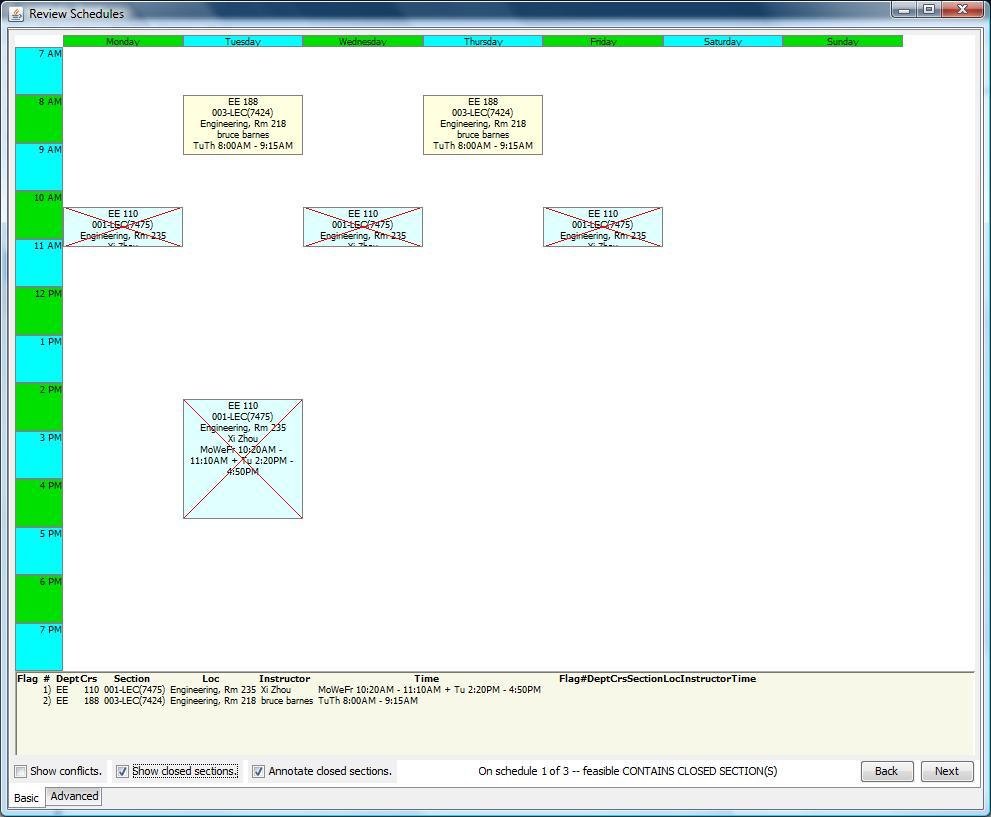Select the crossed-out EE 110 block on Monday
The width and height of the screenshot is (991, 817).
pos(123,226)
